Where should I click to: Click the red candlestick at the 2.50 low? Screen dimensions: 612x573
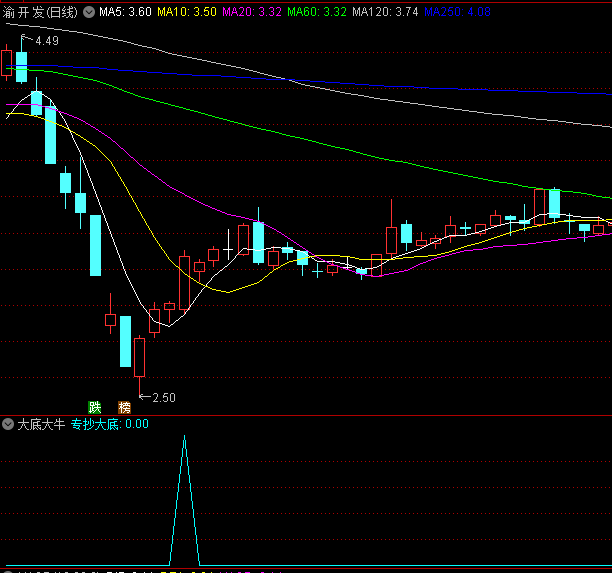pos(139,358)
